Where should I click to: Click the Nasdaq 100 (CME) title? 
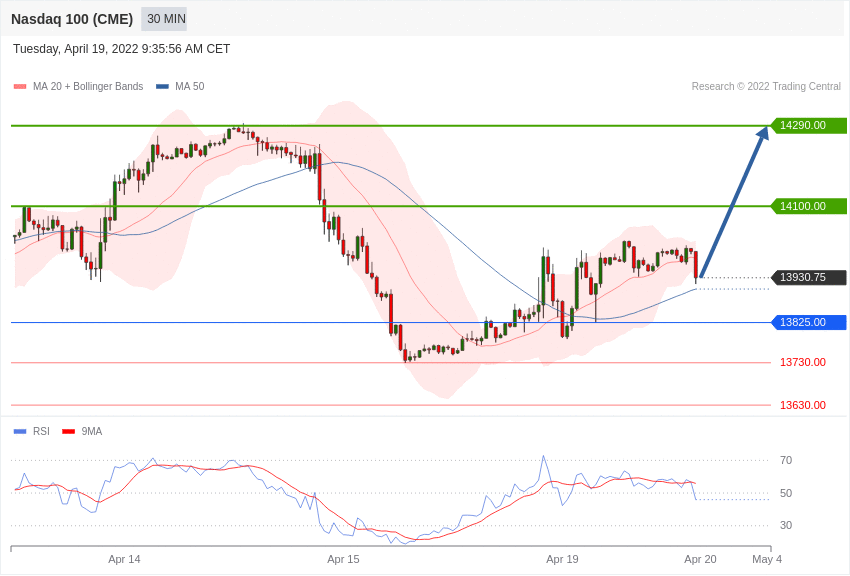coord(72,19)
